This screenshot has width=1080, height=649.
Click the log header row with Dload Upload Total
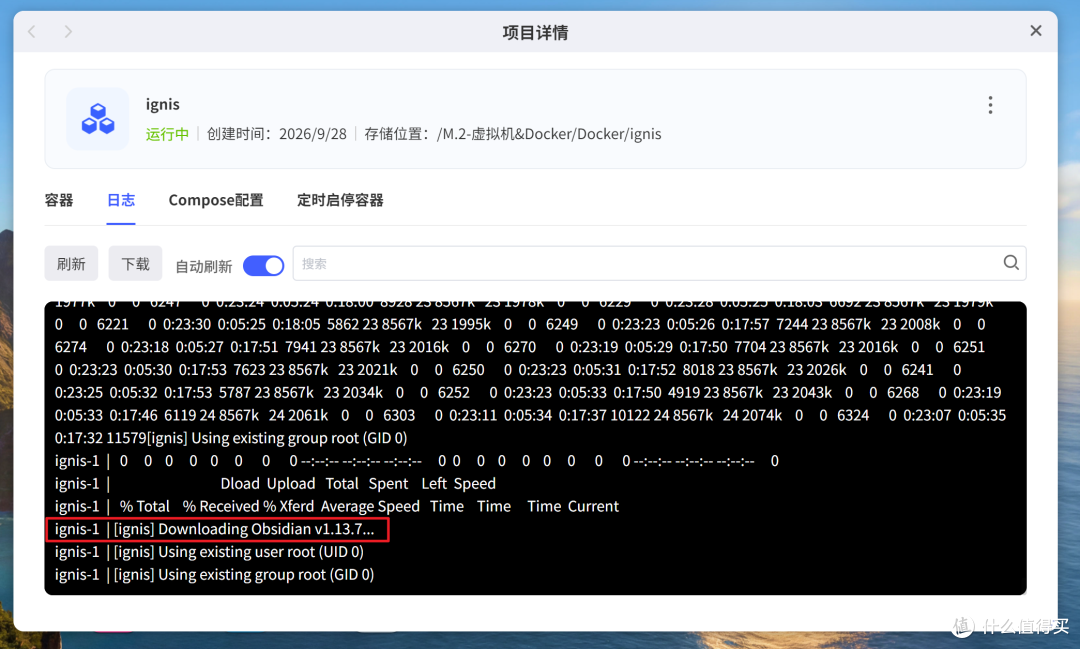(276, 484)
